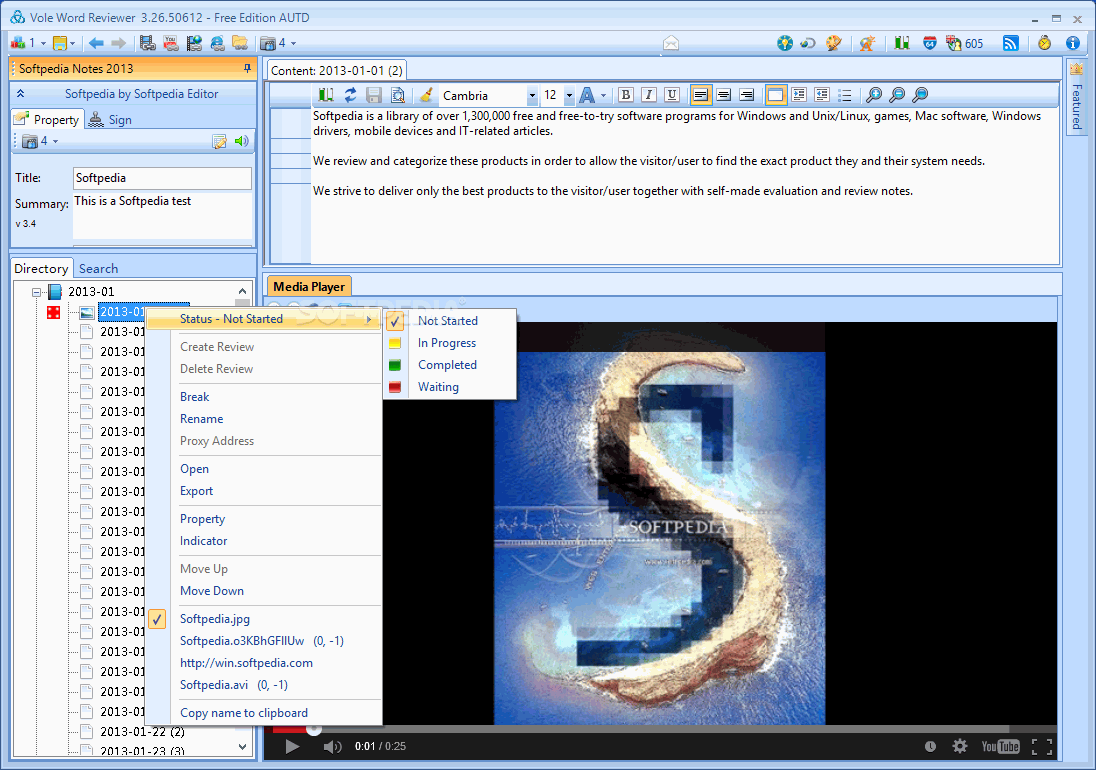This screenshot has height=770, width=1096.
Task: Click the fullscreen icon in the media player
Action: [x=1041, y=746]
